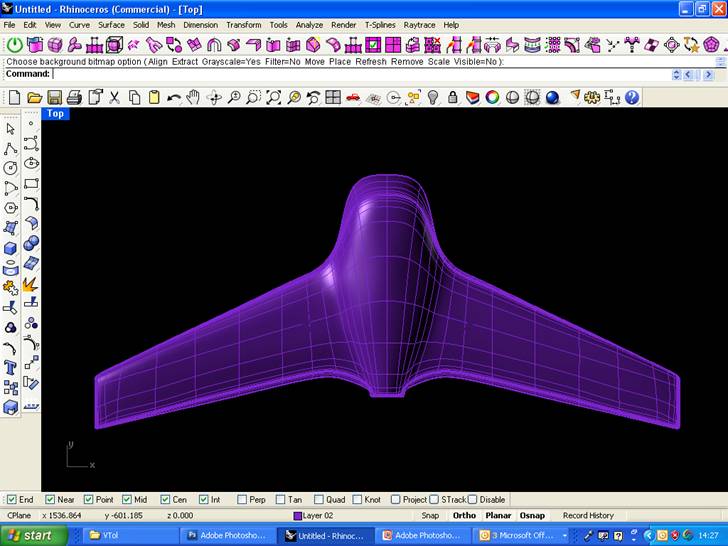Image resolution: width=728 pixels, height=546 pixels.
Task: Toggle the Point osnap checkbox
Action: [88, 500]
